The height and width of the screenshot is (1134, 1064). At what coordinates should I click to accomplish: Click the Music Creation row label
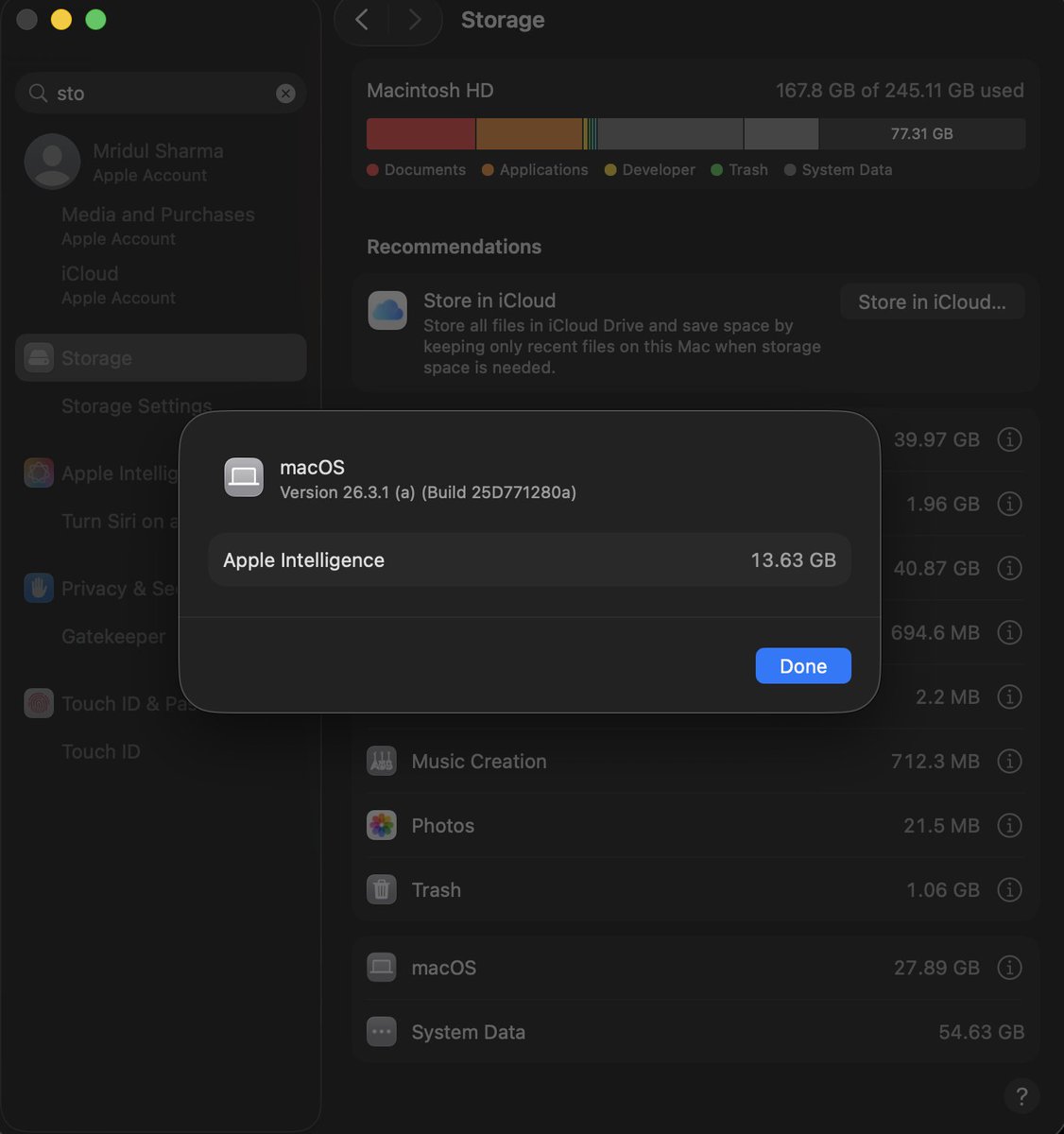point(479,762)
